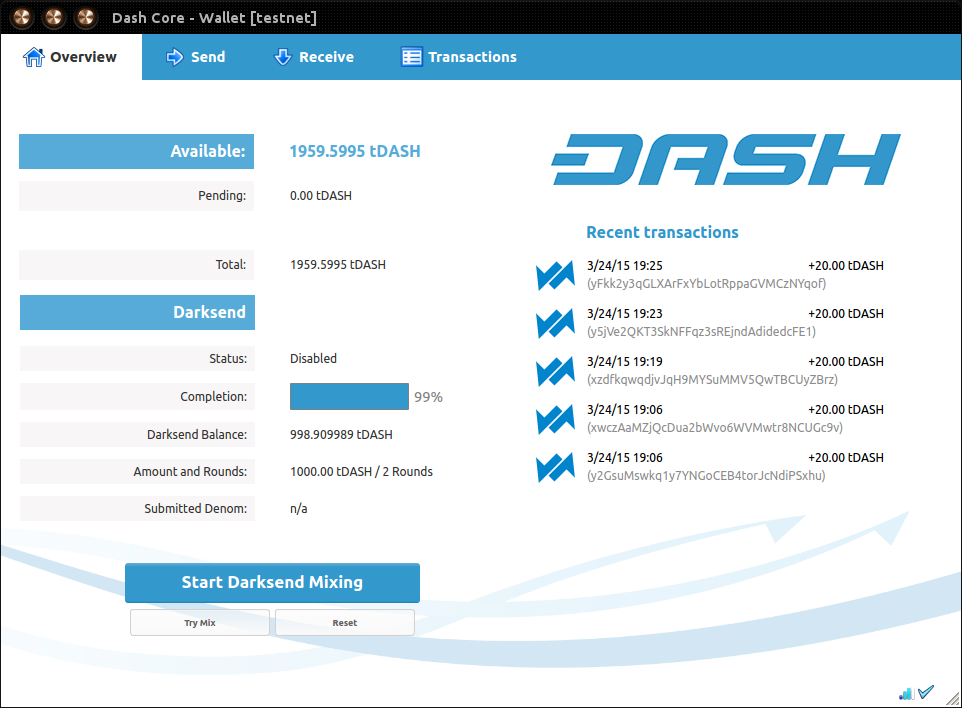Open the Overview tab
The height and width of the screenshot is (708, 962).
coord(71,57)
